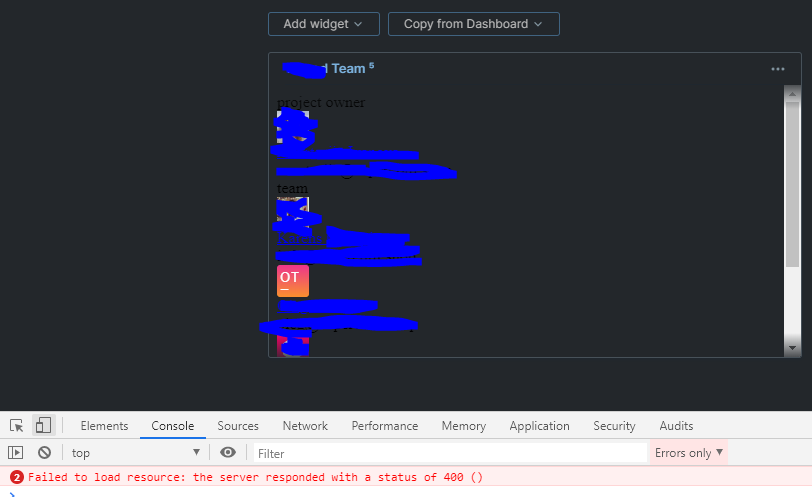The width and height of the screenshot is (812, 497).
Task: Switch to the Security tab
Action: click(x=614, y=426)
